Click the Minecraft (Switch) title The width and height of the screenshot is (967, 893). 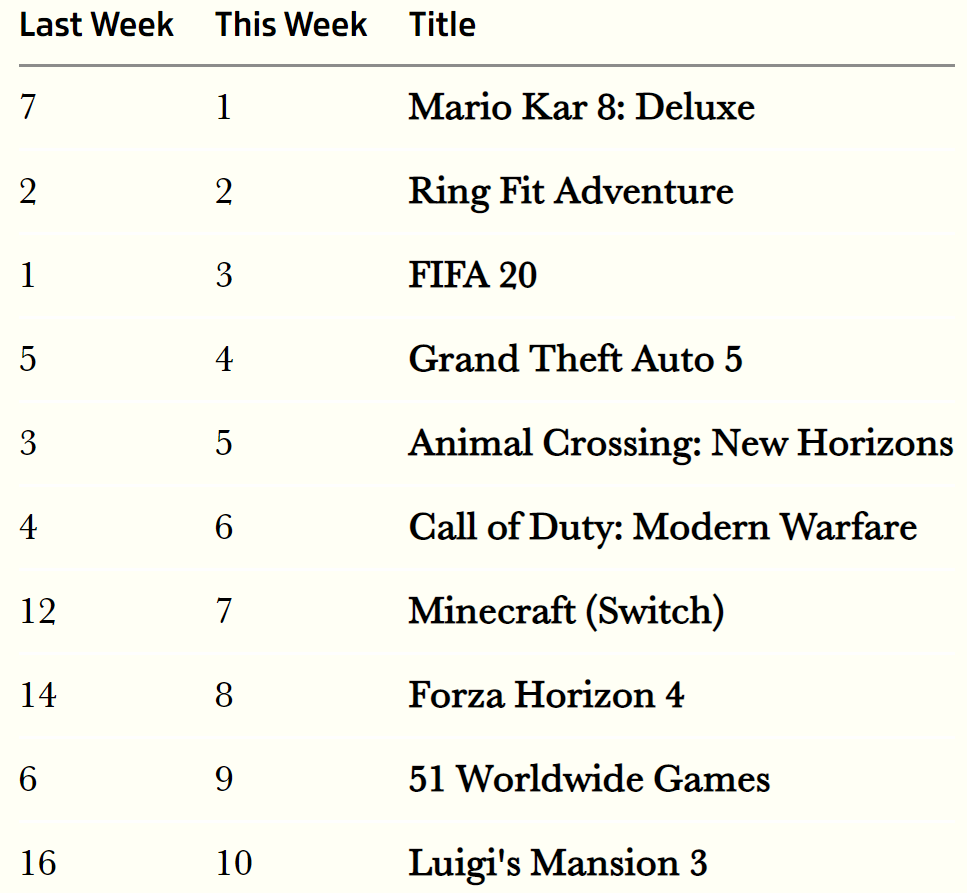[x=566, y=612]
